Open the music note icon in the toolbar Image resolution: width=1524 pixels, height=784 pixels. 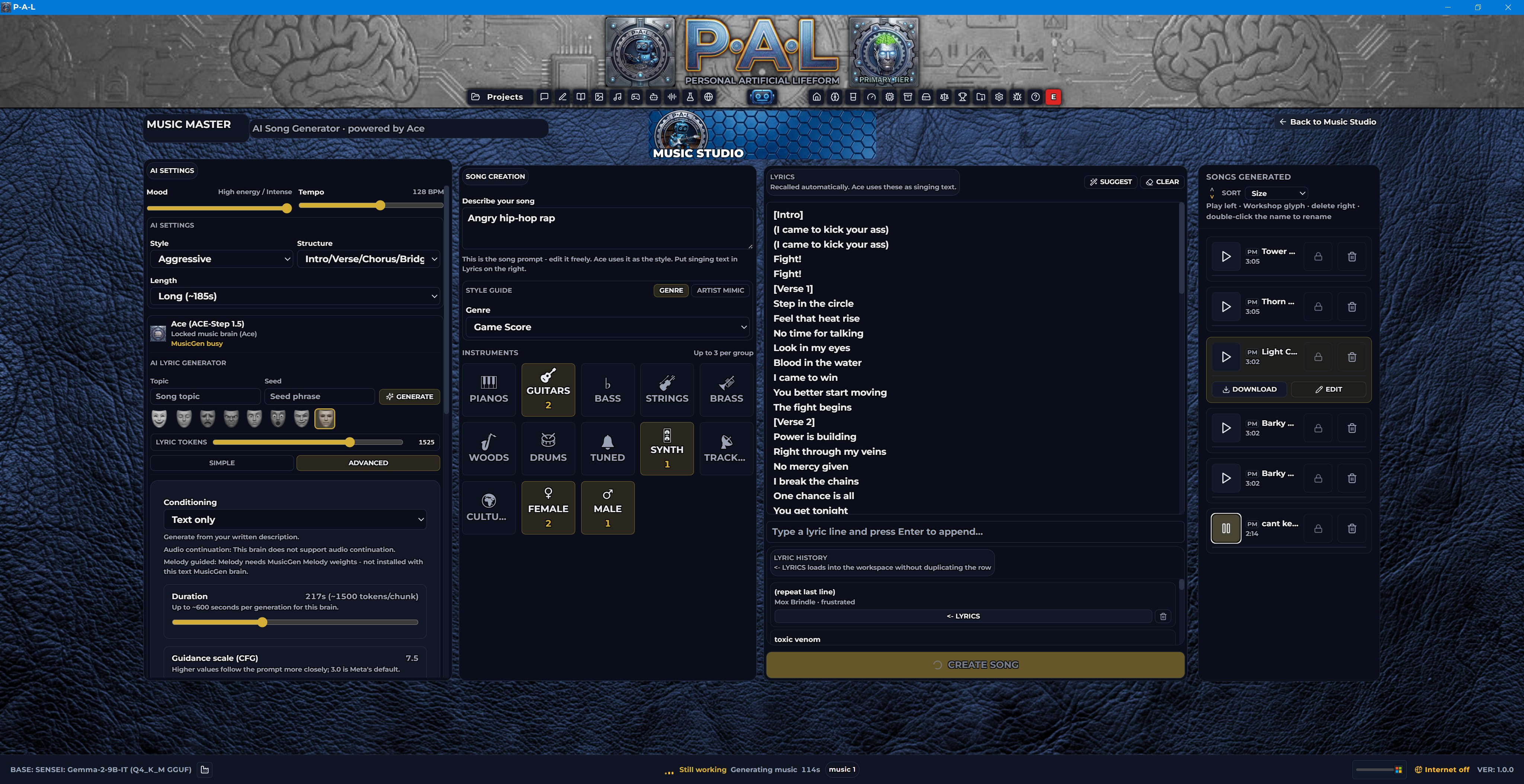pos(618,97)
